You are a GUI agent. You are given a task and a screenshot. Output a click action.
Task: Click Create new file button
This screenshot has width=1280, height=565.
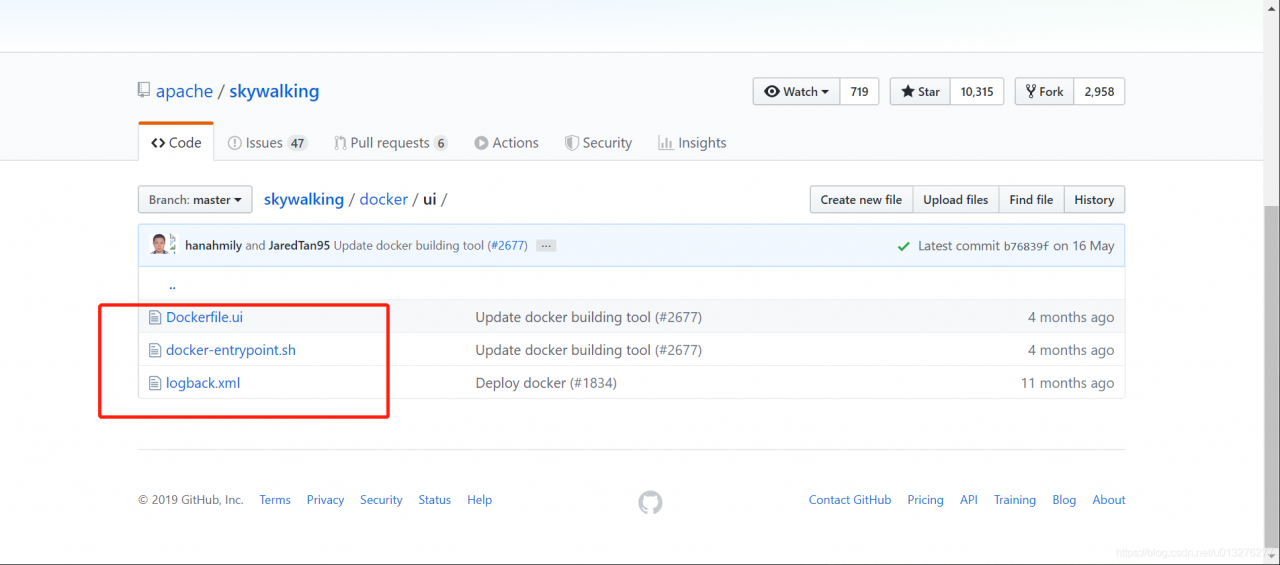coord(861,200)
